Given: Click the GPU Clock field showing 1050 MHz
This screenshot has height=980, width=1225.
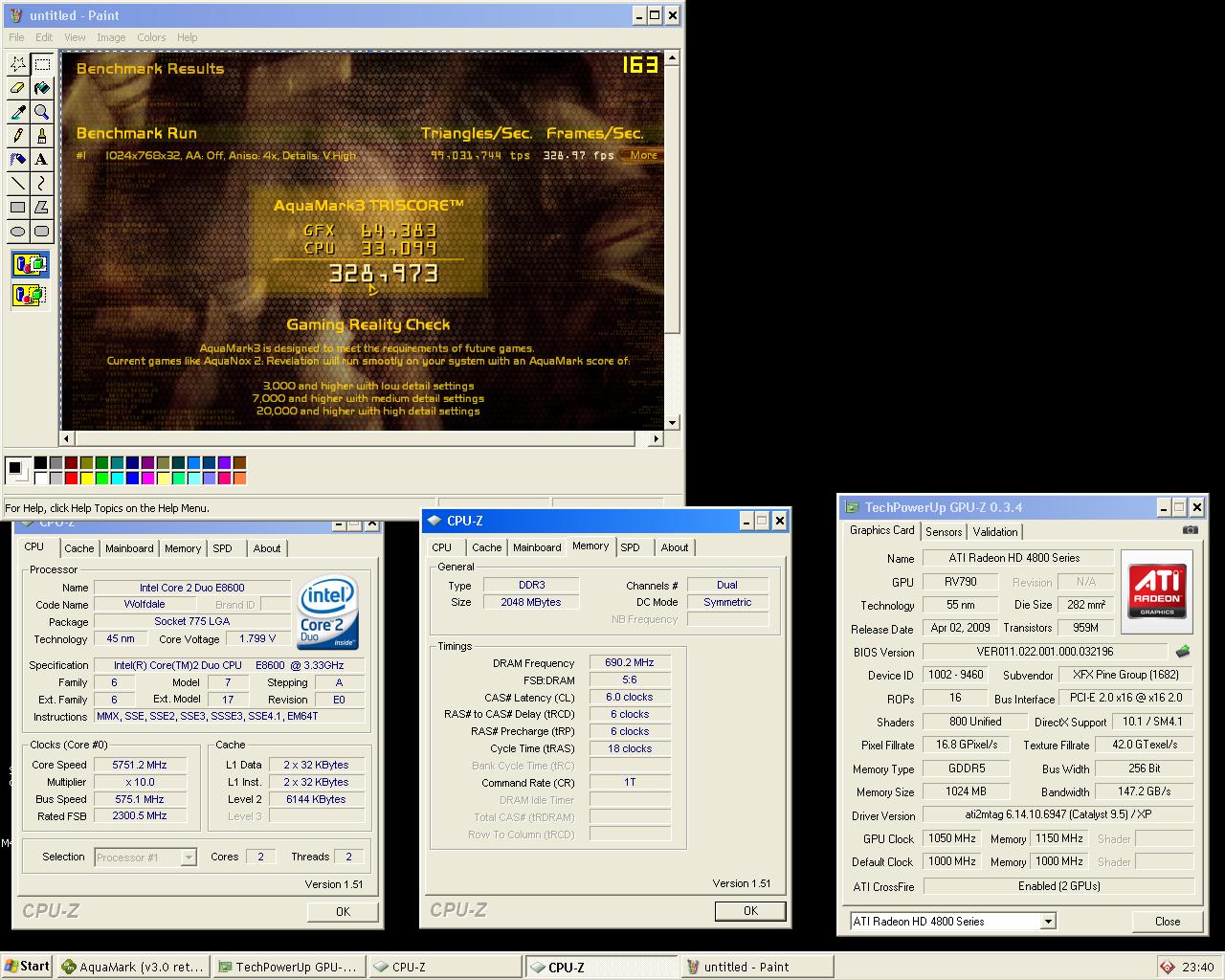Looking at the screenshot, I should coord(952,838).
